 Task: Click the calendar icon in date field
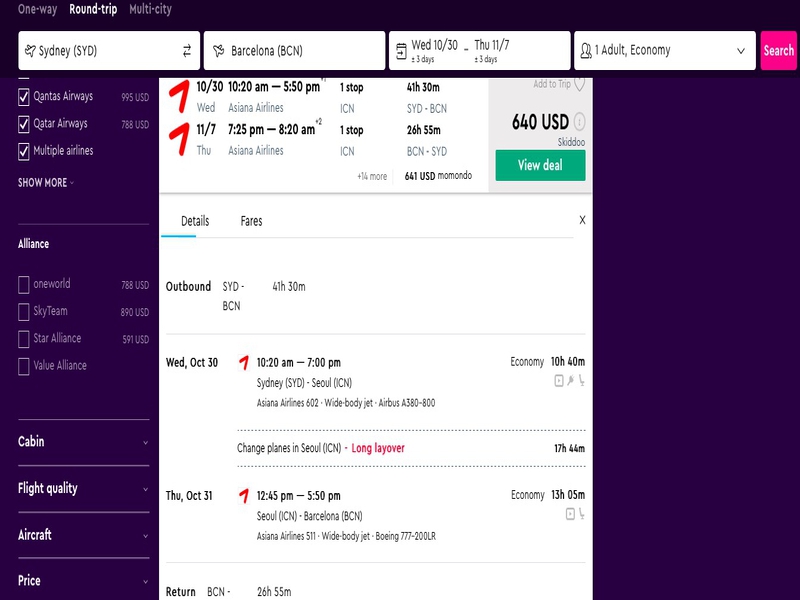tap(402, 51)
